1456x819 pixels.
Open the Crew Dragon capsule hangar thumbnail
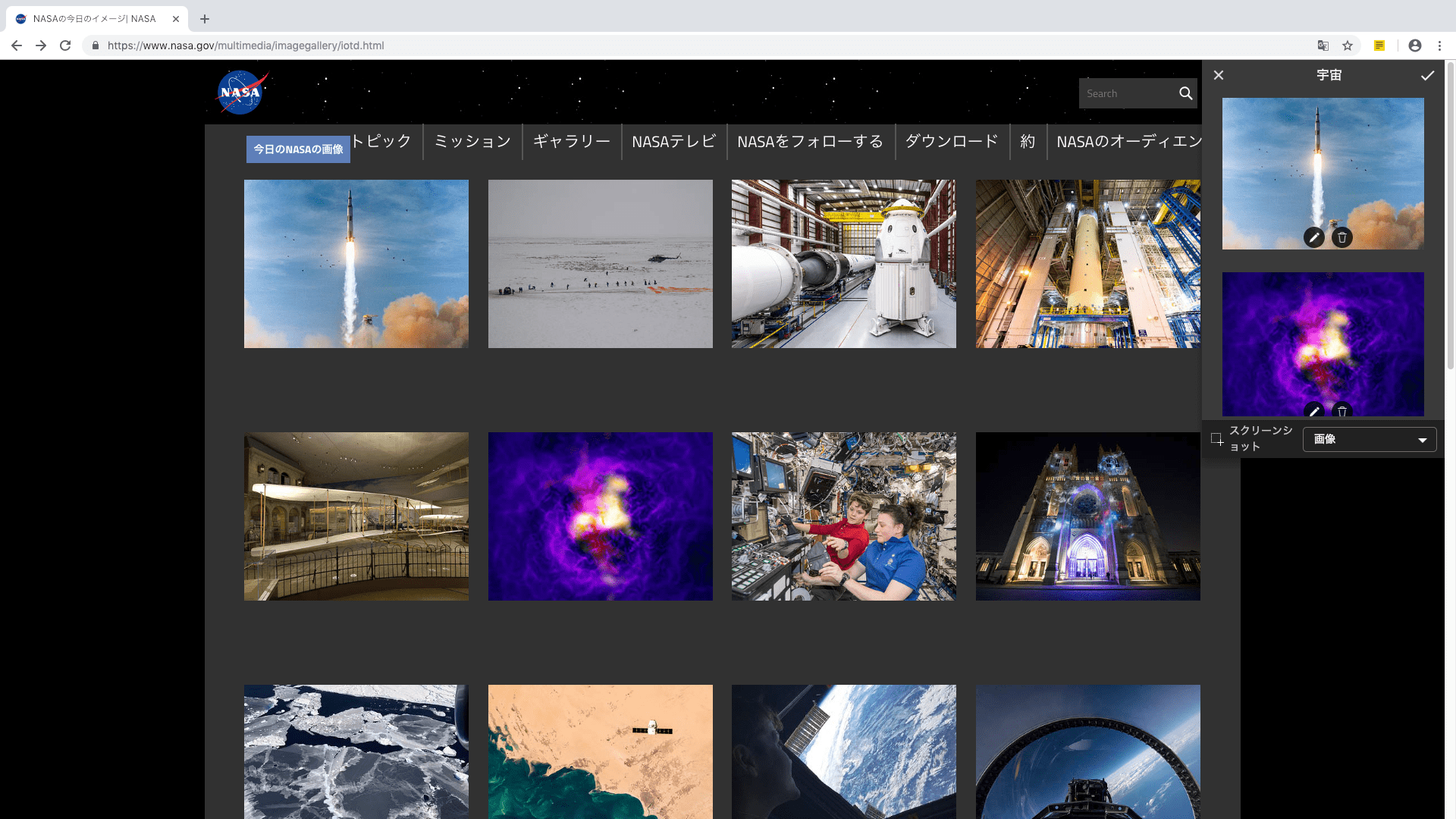(x=844, y=264)
